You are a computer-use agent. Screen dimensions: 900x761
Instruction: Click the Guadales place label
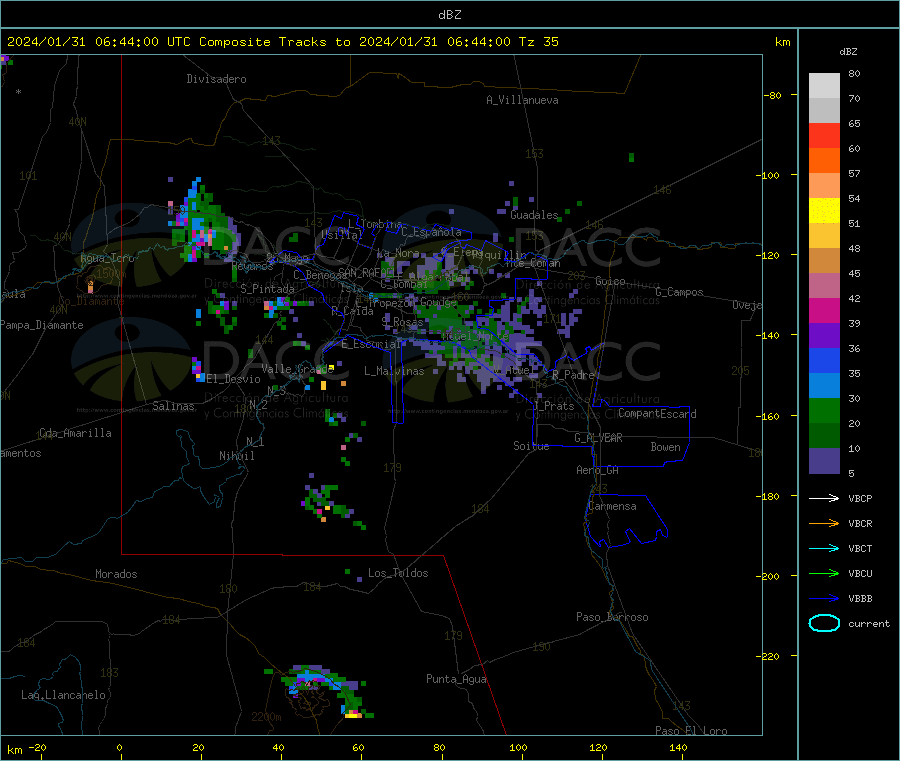(534, 215)
